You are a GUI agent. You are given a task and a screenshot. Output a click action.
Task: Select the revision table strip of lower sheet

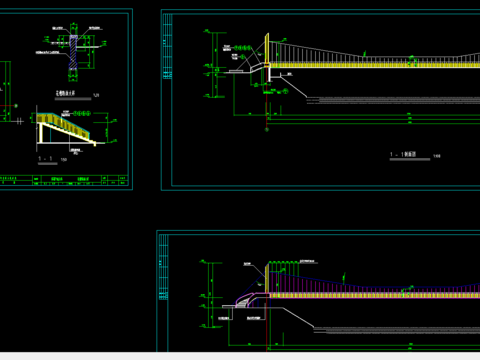(x=164, y=267)
